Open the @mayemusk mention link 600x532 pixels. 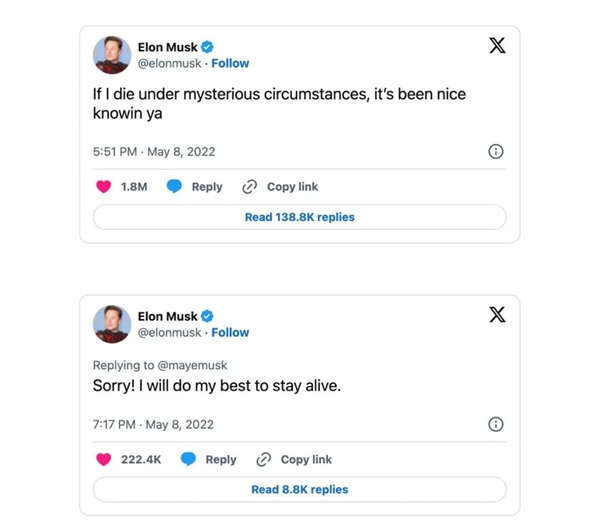tap(194, 366)
